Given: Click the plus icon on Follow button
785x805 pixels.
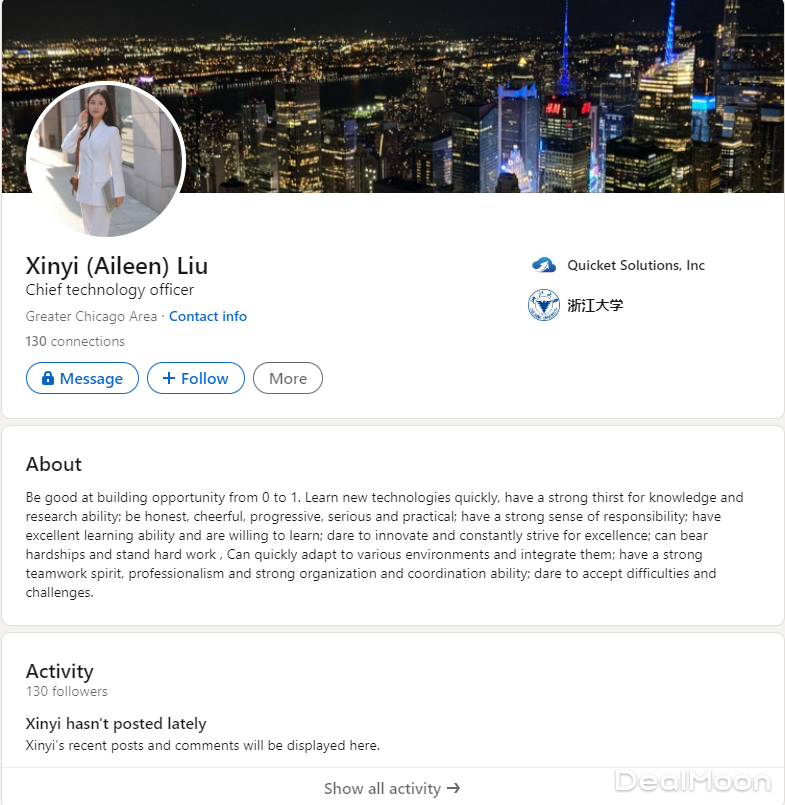Looking at the screenshot, I should point(169,378).
